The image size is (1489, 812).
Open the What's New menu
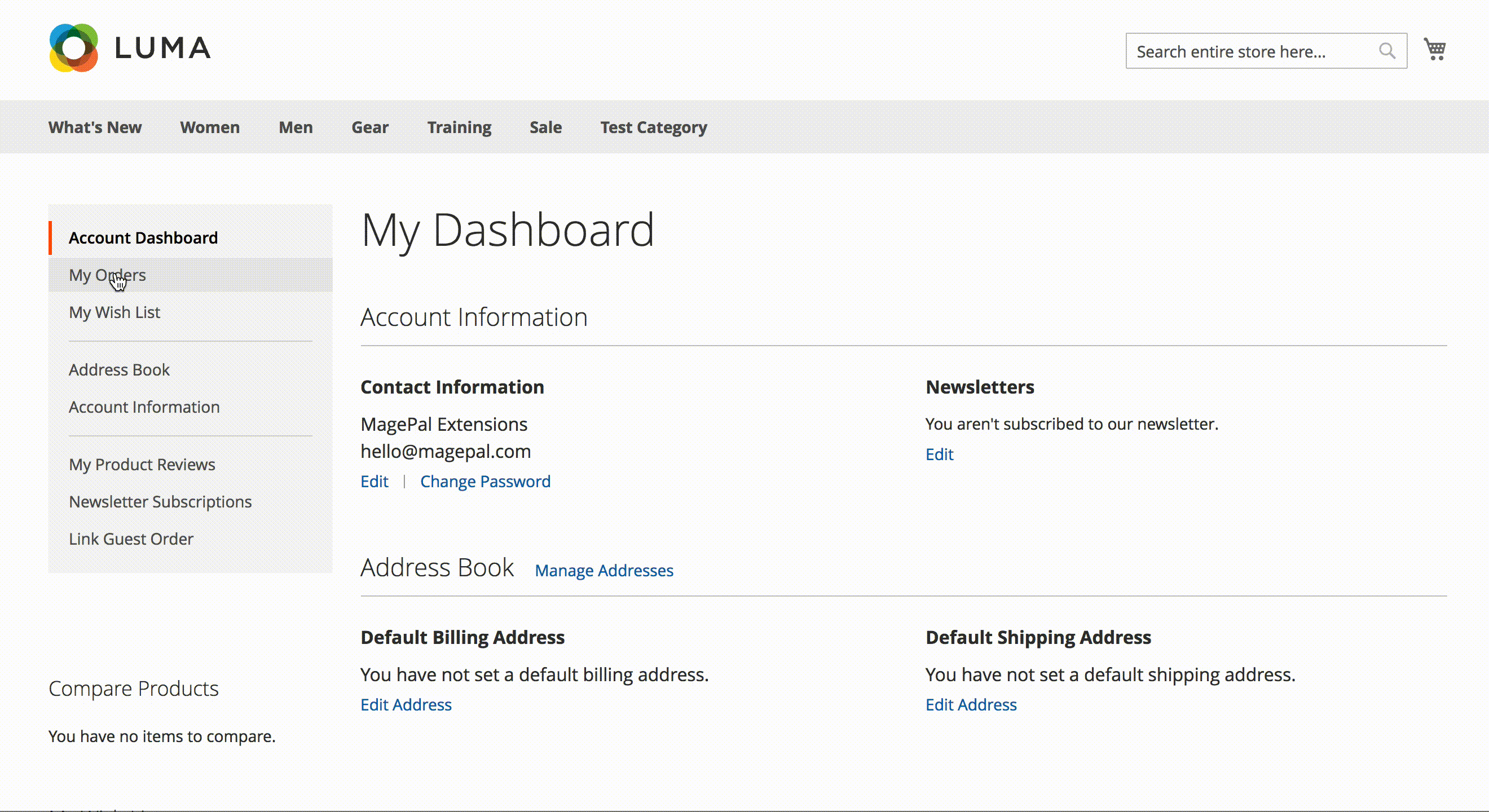[95, 127]
